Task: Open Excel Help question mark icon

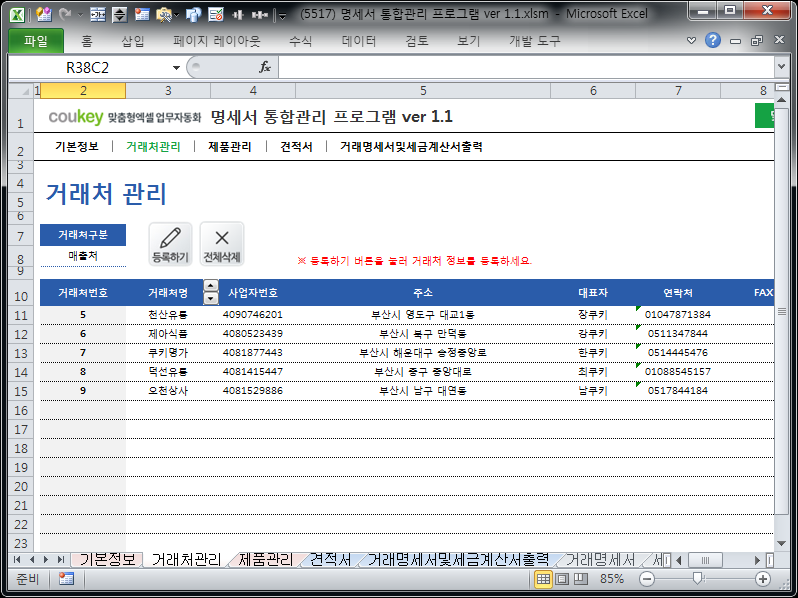Action: pos(713,40)
